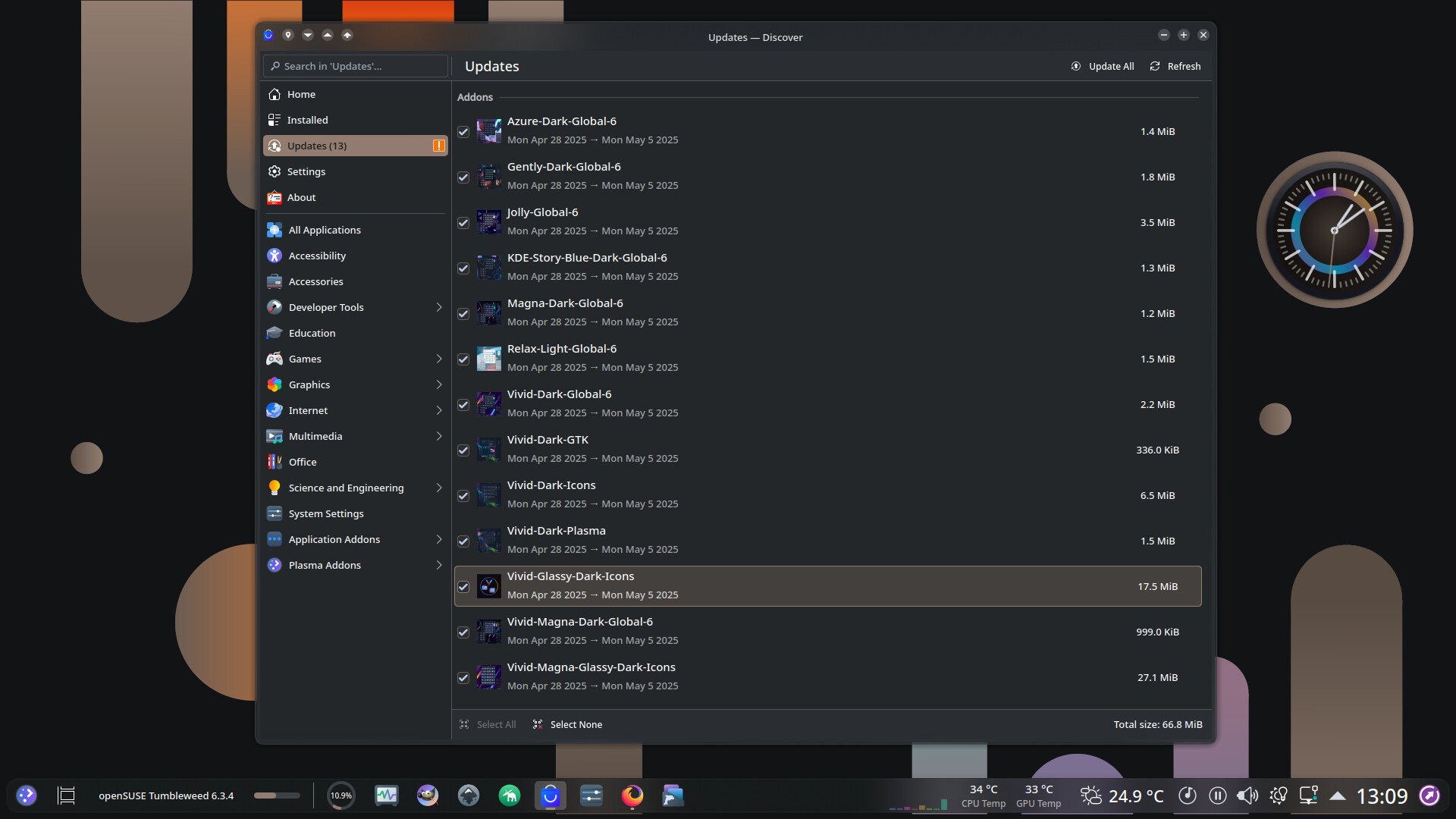The image size is (1456, 819).
Task: Click the Select None button
Action: click(x=568, y=724)
